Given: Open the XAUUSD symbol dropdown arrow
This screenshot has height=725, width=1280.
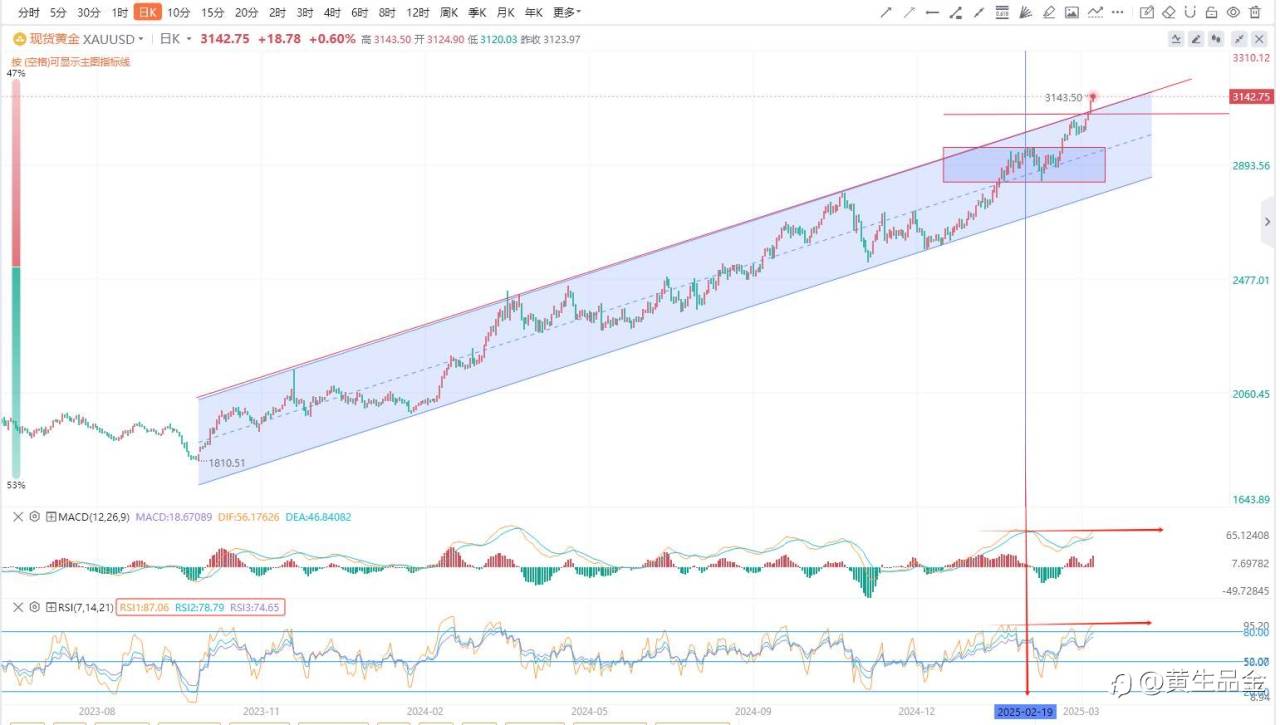Looking at the screenshot, I should (x=140, y=39).
